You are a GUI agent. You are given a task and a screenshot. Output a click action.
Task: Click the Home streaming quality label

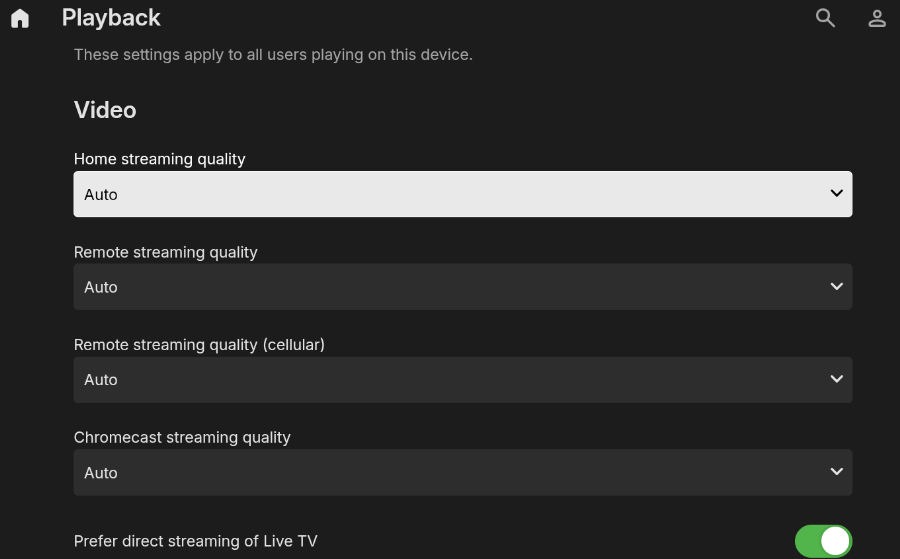(159, 159)
